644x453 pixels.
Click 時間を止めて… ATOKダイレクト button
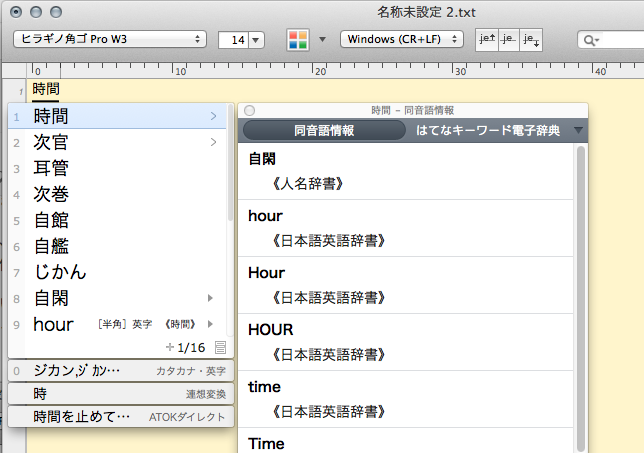[120, 416]
